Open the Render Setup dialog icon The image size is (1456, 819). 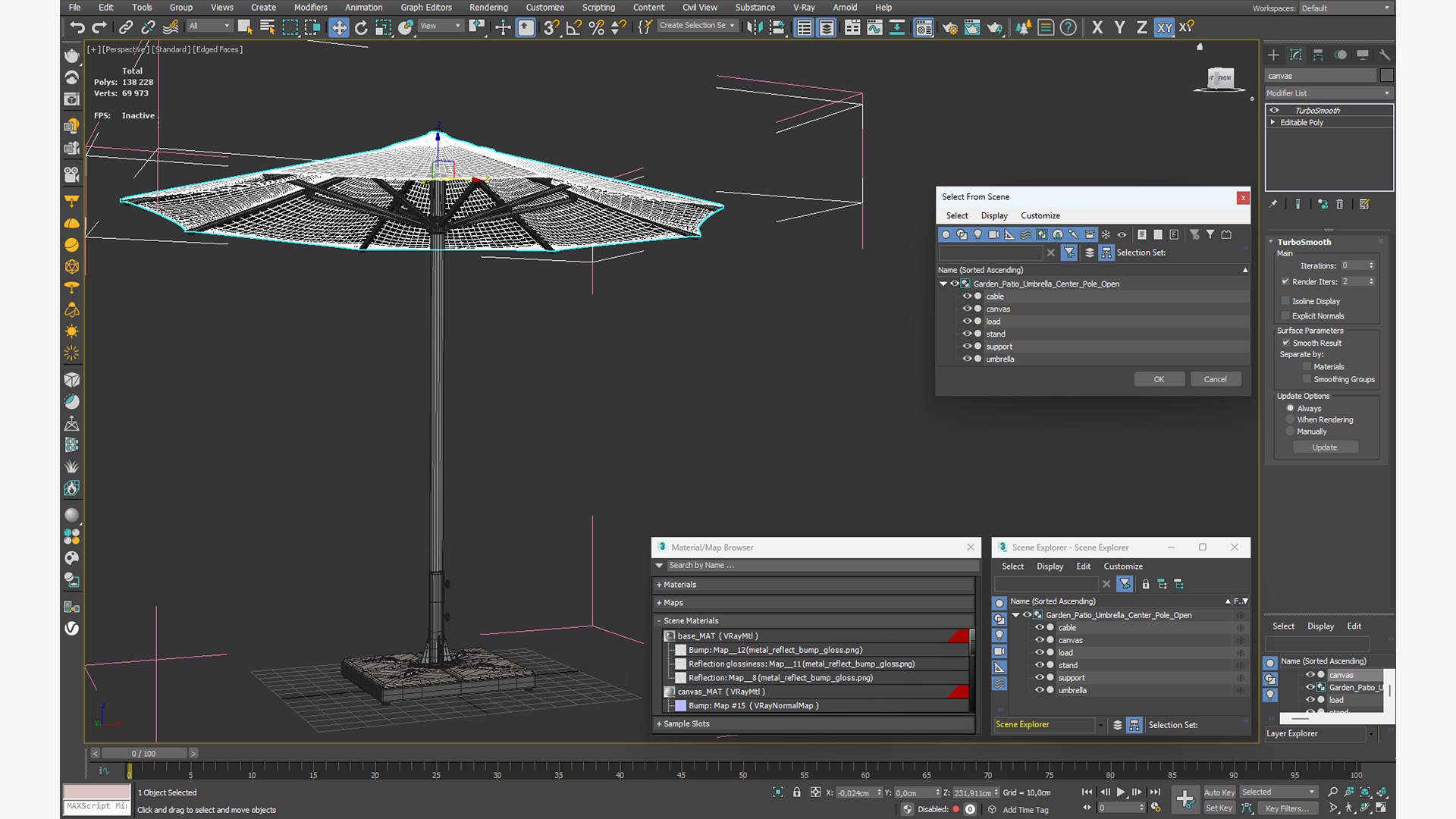949,27
